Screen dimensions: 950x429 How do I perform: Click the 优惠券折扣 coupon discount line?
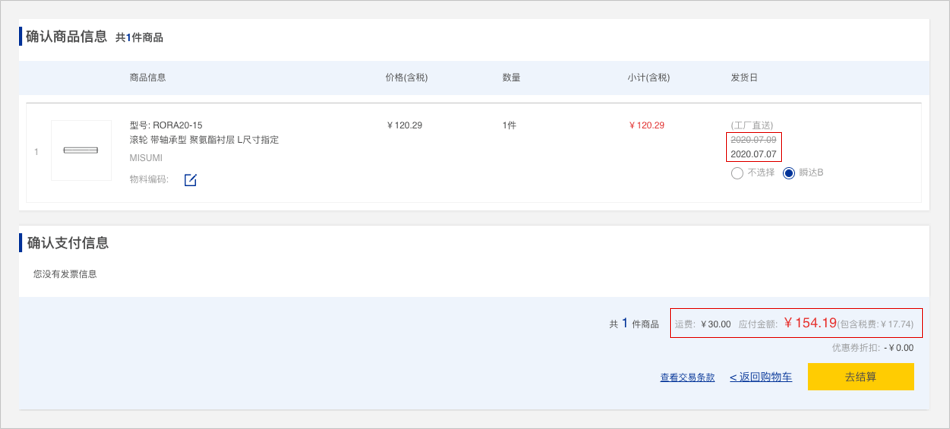pos(872,348)
